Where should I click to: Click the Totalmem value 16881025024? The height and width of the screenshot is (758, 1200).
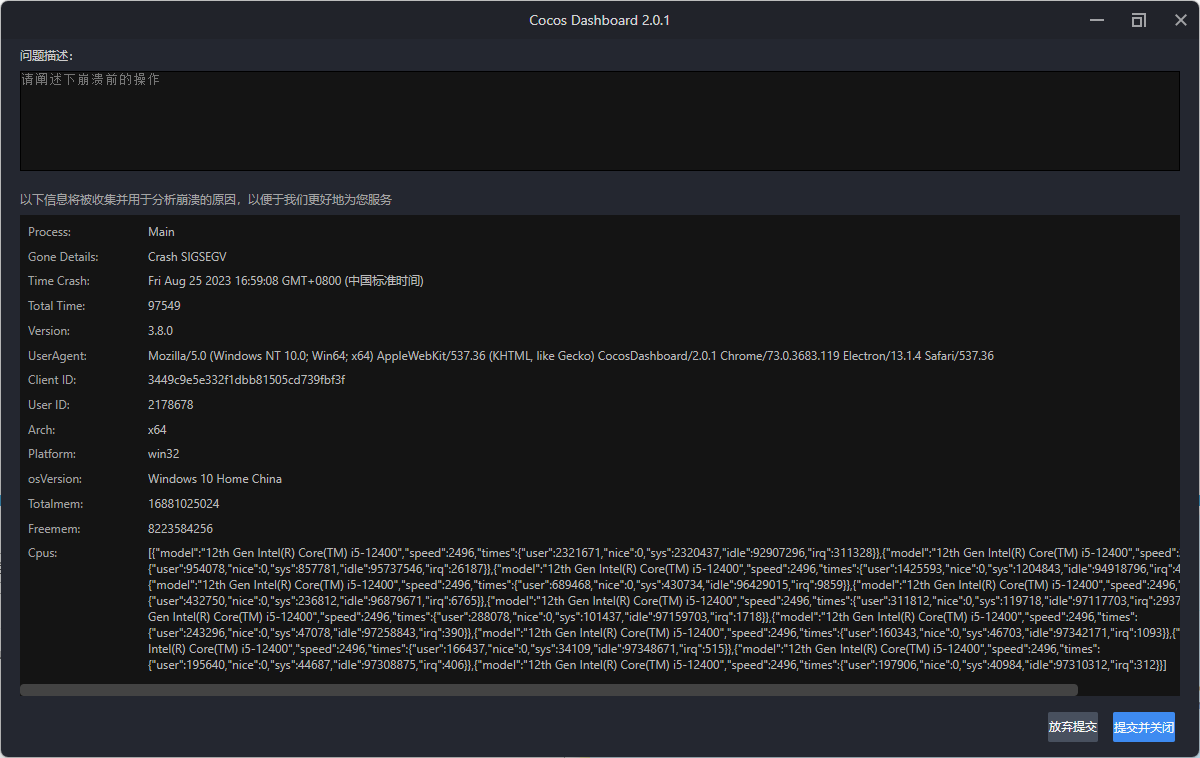click(183, 504)
